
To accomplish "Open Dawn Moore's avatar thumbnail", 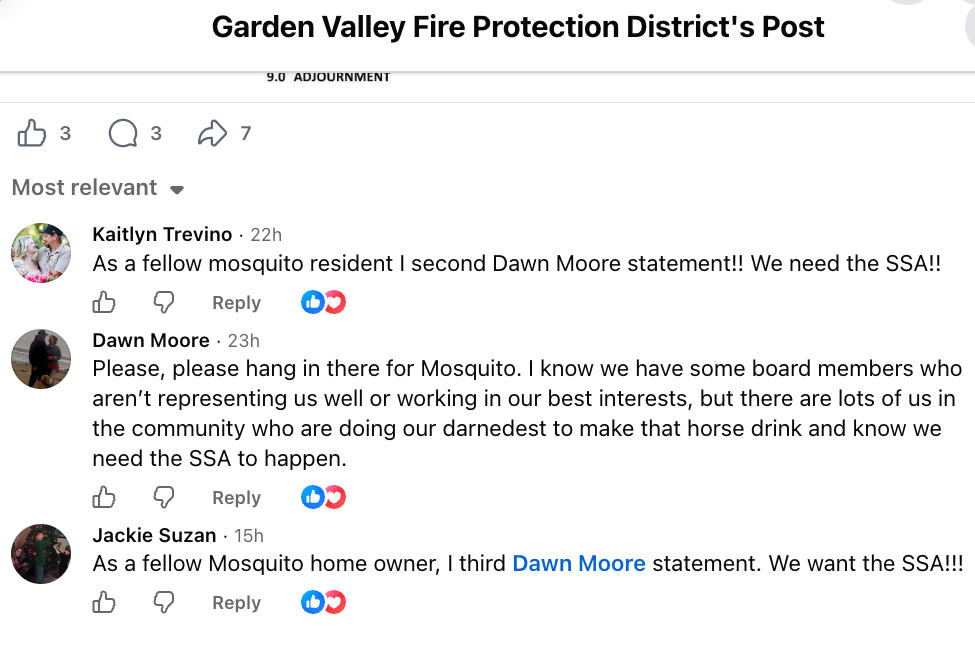I will [x=41, y=359].
